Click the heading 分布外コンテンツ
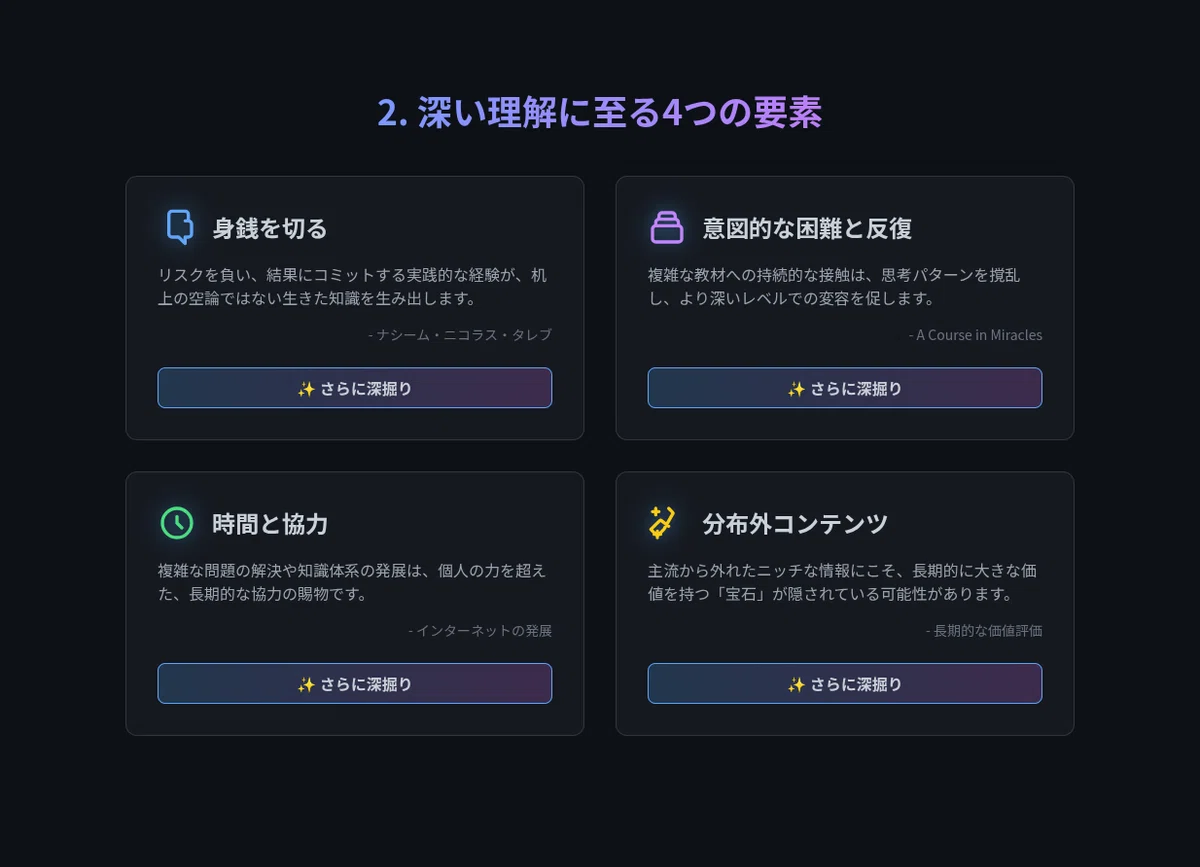The height and width of the screenshot is (867, 1200). point(795,524)
